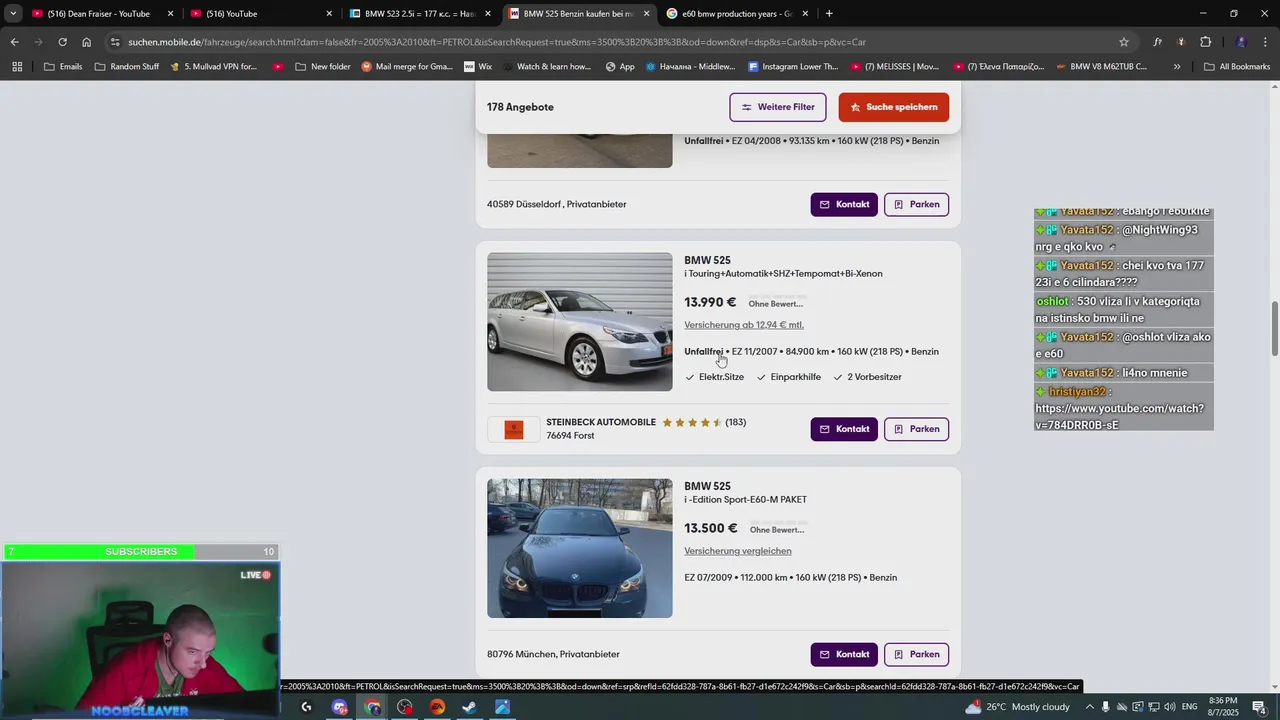The height and width of the screenshot is (720, 1280).
Task: Open dark blue BMW 525 photo
Action: click(580, 548)
